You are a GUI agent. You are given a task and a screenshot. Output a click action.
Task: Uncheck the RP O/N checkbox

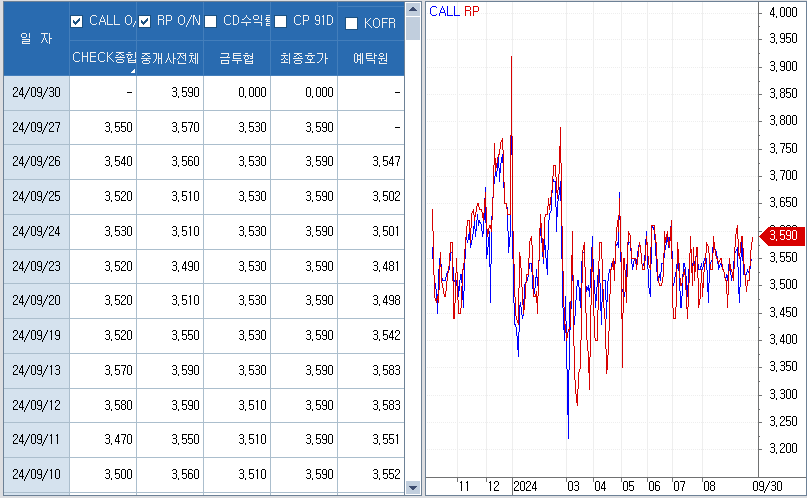coord(145,21)
